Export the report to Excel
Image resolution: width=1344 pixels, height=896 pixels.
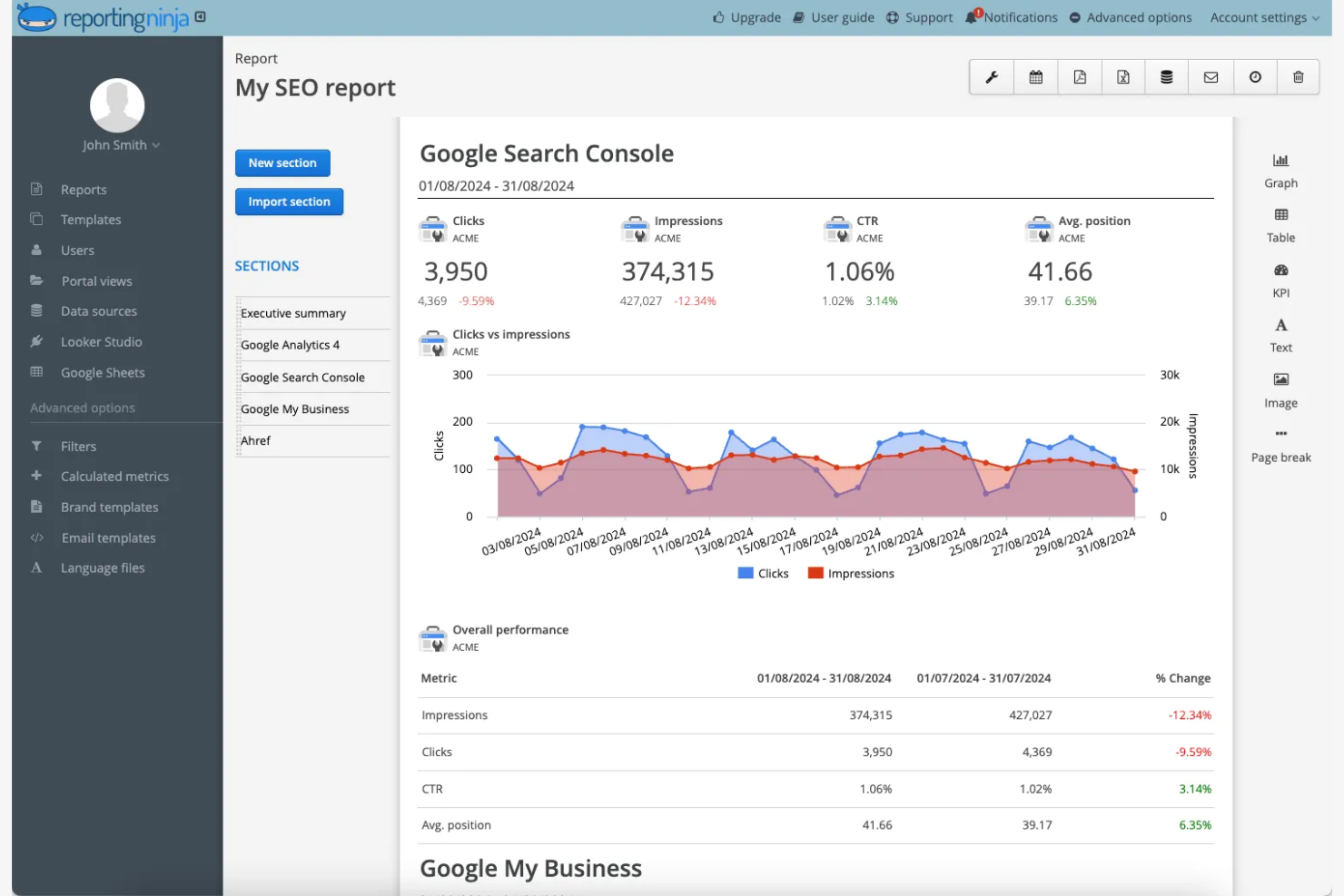click(x=1123, y=77)
